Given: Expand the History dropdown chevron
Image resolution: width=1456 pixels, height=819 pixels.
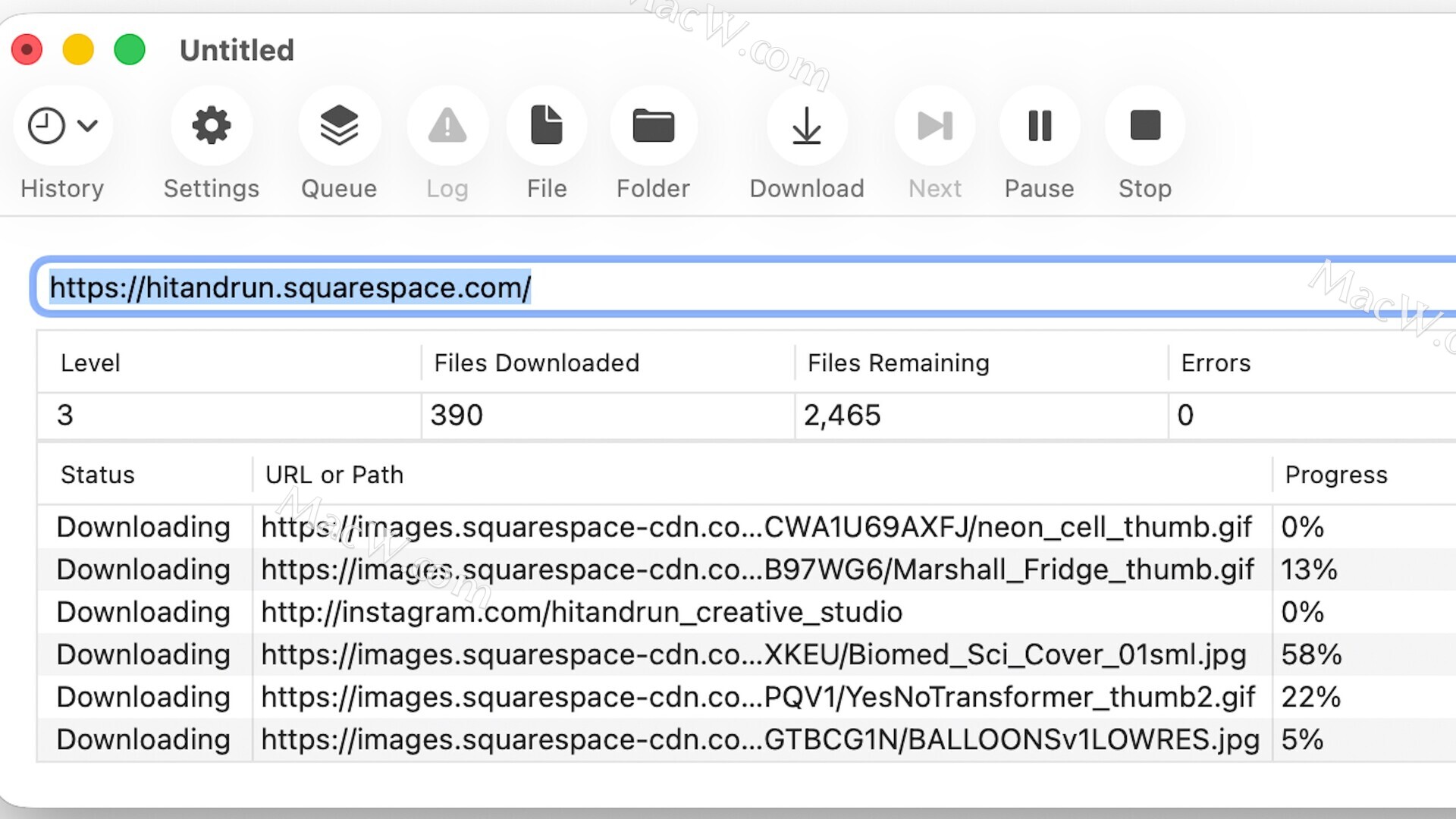Looking at the screenshot, I should 88,126.
